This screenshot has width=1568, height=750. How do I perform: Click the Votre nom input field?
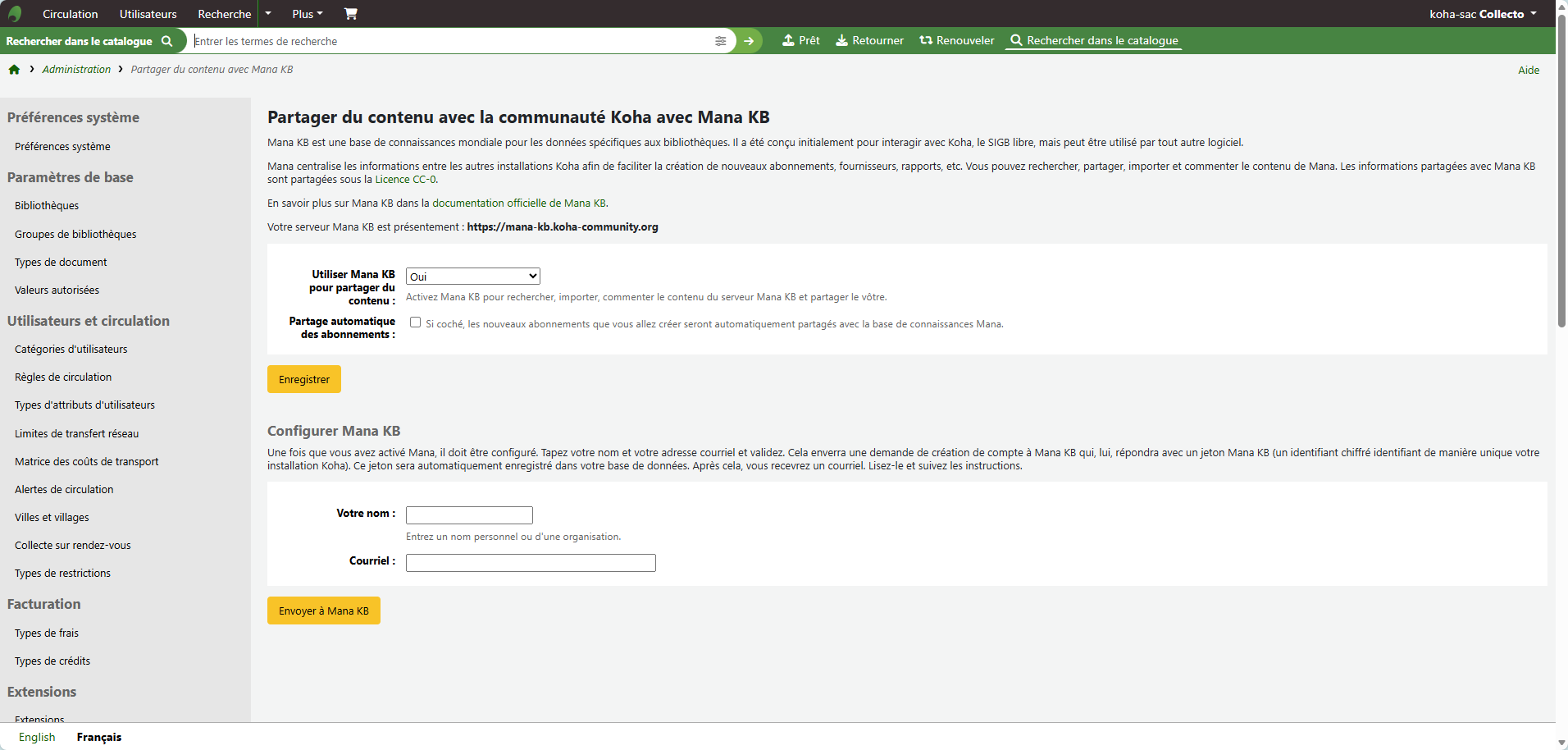pos(469,515)
